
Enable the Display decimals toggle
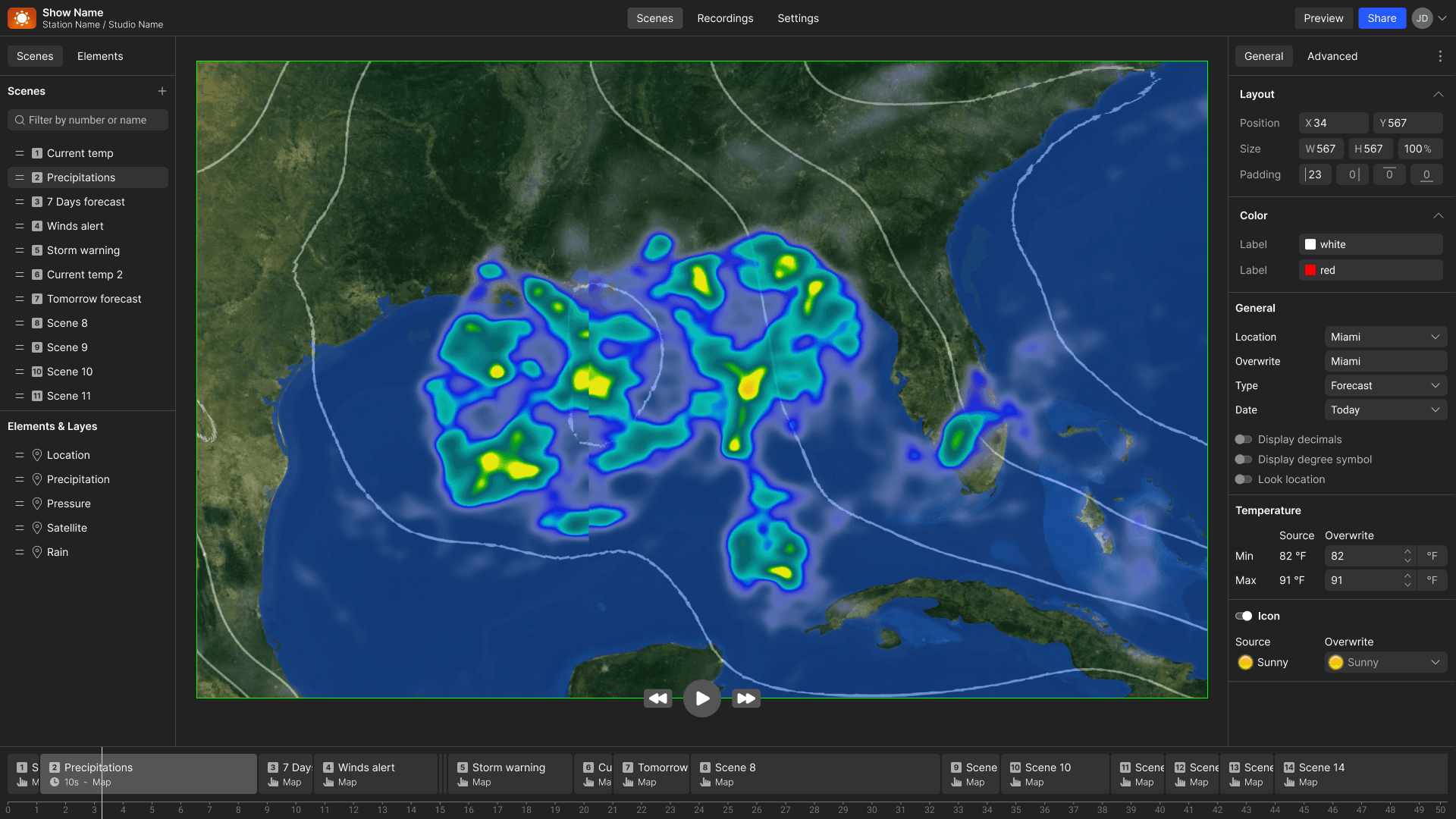[1243, 440]
